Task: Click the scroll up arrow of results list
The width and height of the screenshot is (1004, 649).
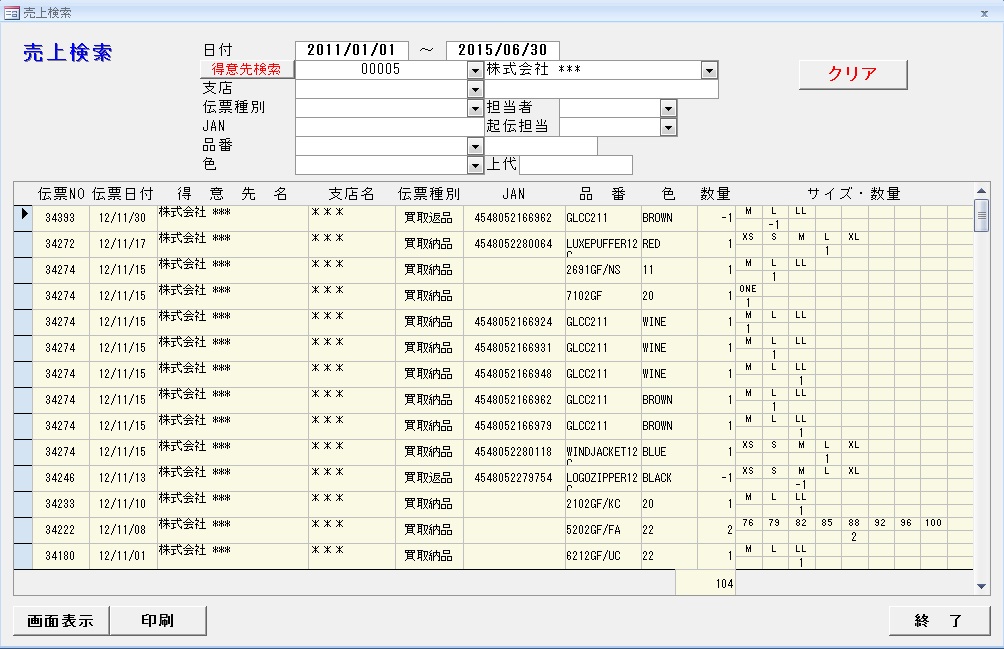Action: [982, 190]
